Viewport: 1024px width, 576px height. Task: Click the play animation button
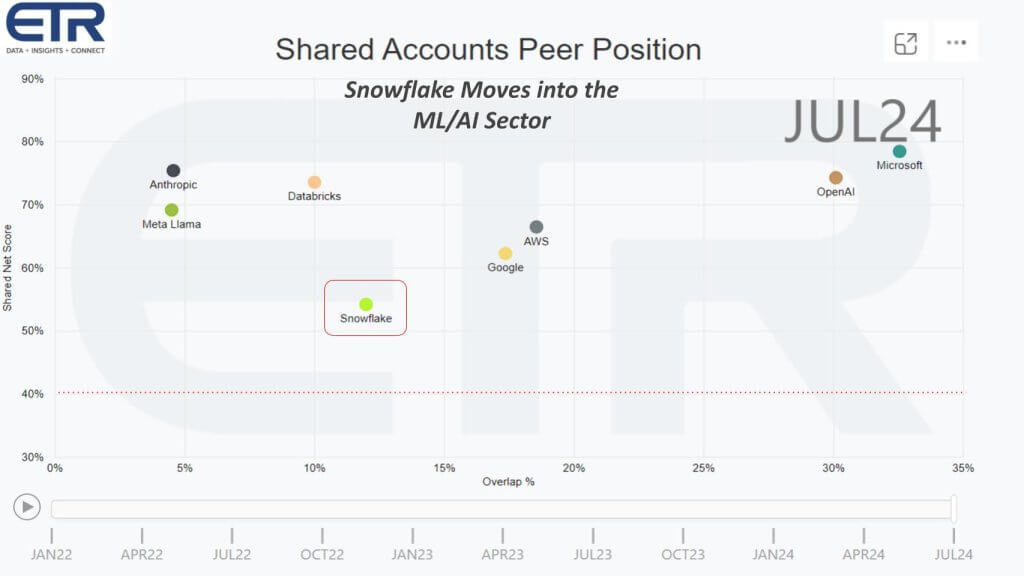[27, 507]
